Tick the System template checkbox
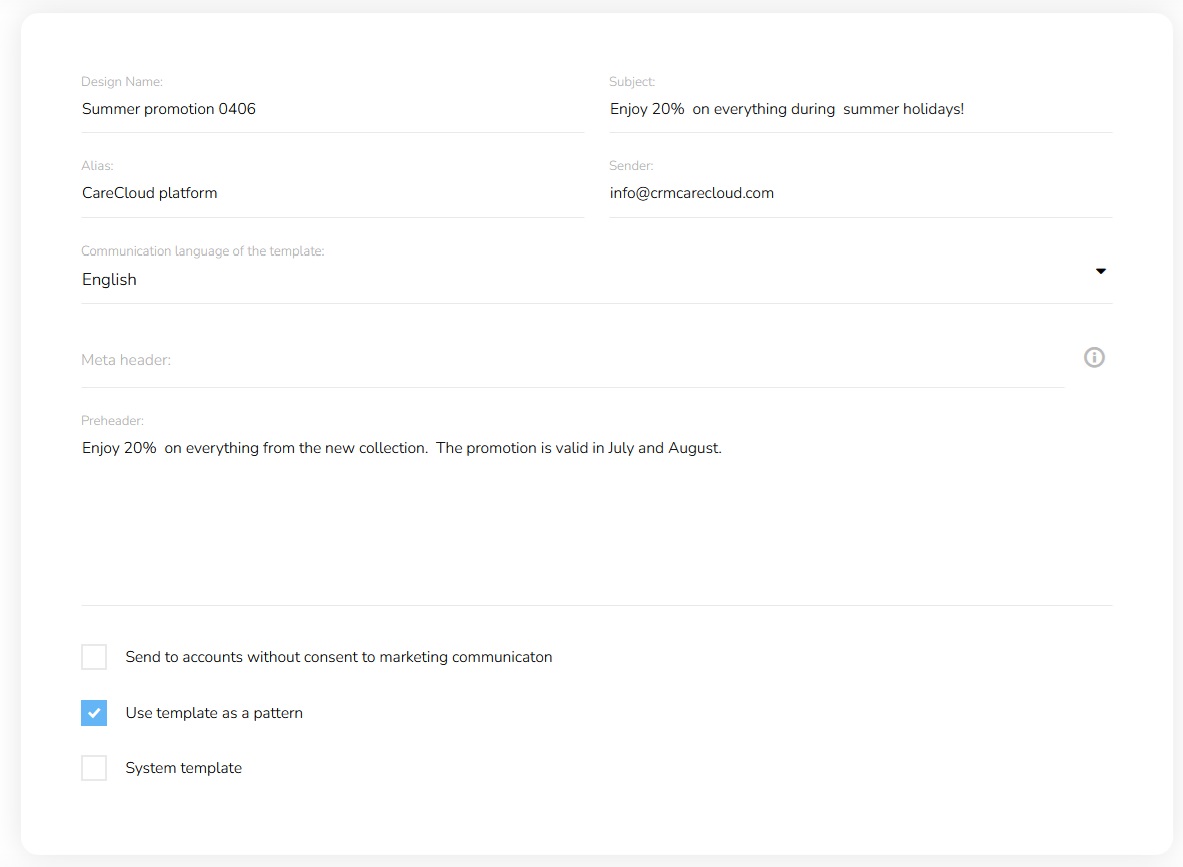Viewport: 1183px width, 867px height. click(94, 768)
